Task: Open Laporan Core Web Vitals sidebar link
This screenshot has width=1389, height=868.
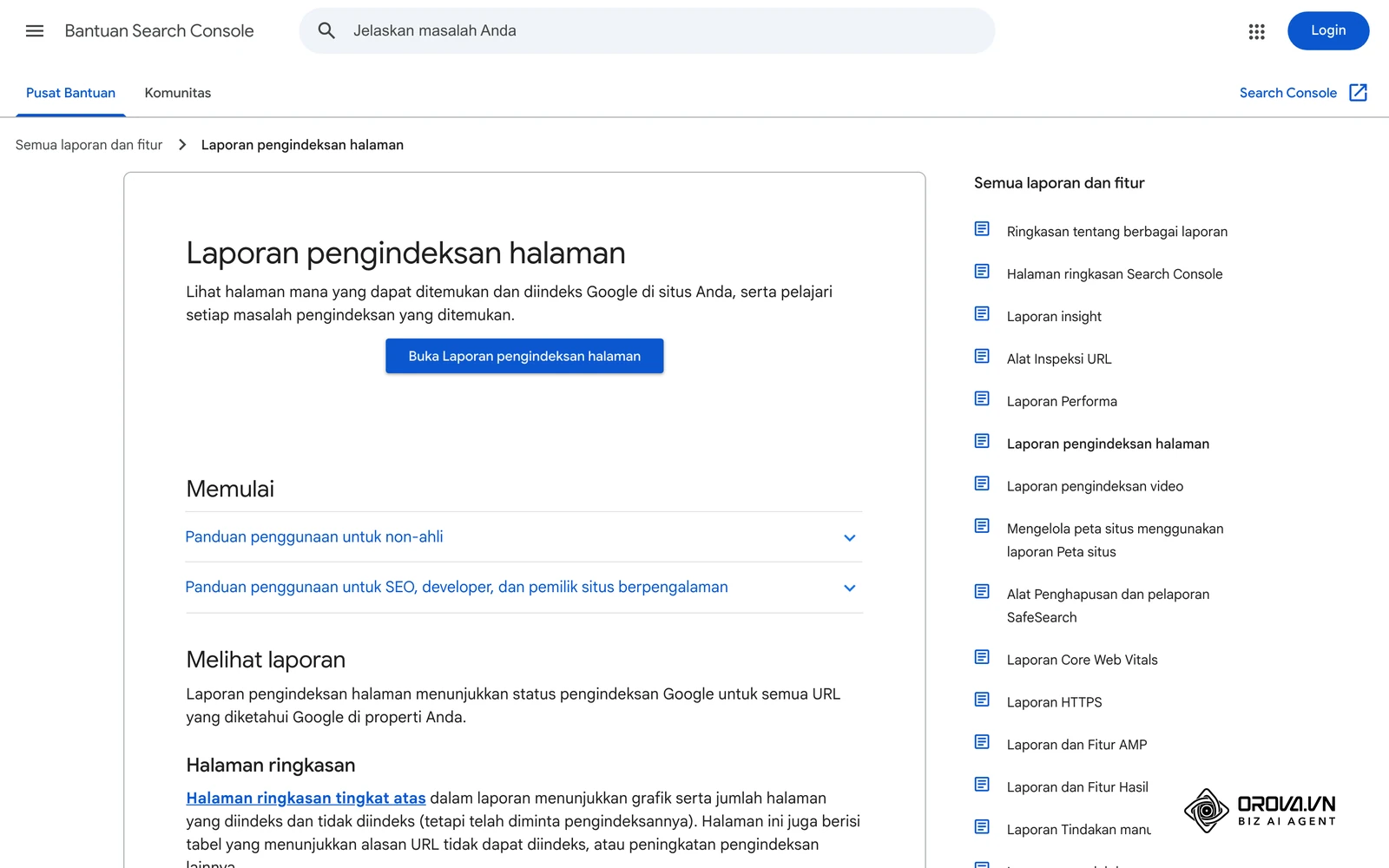Action: pyautogui.click(x=1083, y=660)
